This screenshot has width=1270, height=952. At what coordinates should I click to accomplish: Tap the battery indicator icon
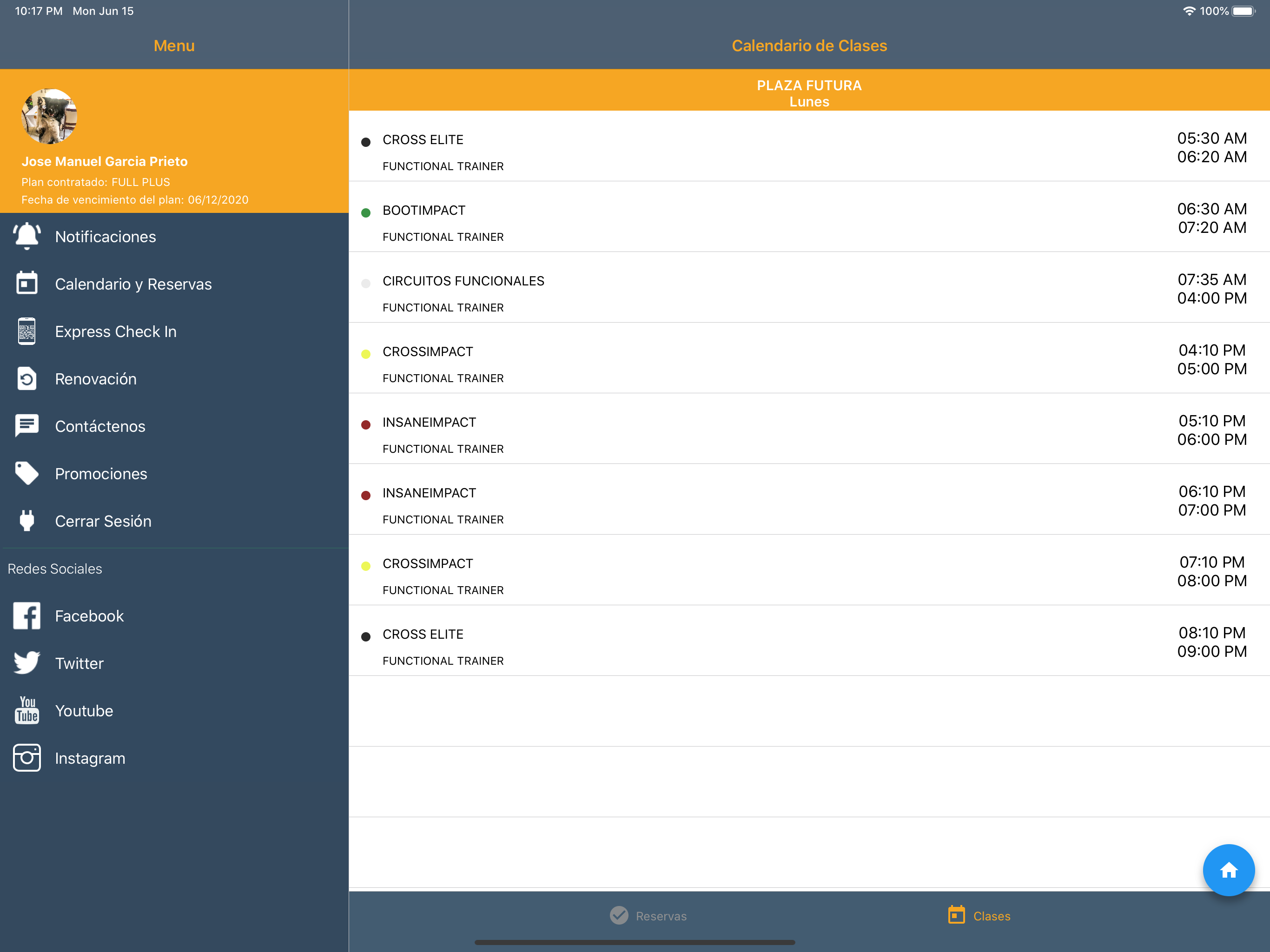(x=1244, y=11)
